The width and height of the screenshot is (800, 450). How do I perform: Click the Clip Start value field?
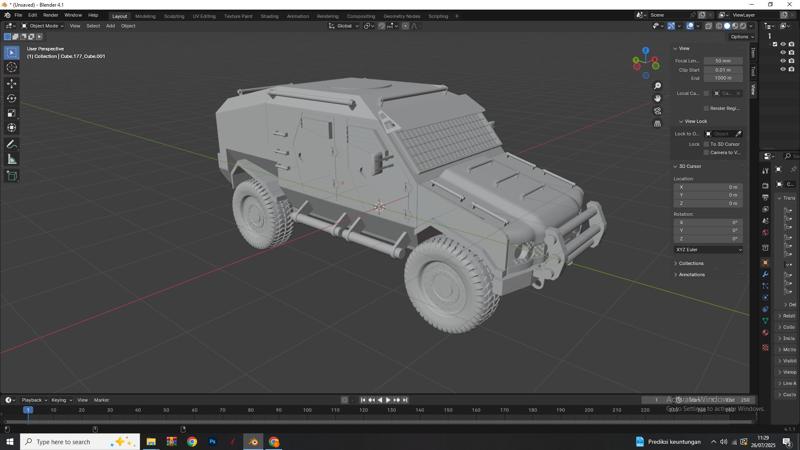pos(723,70)
